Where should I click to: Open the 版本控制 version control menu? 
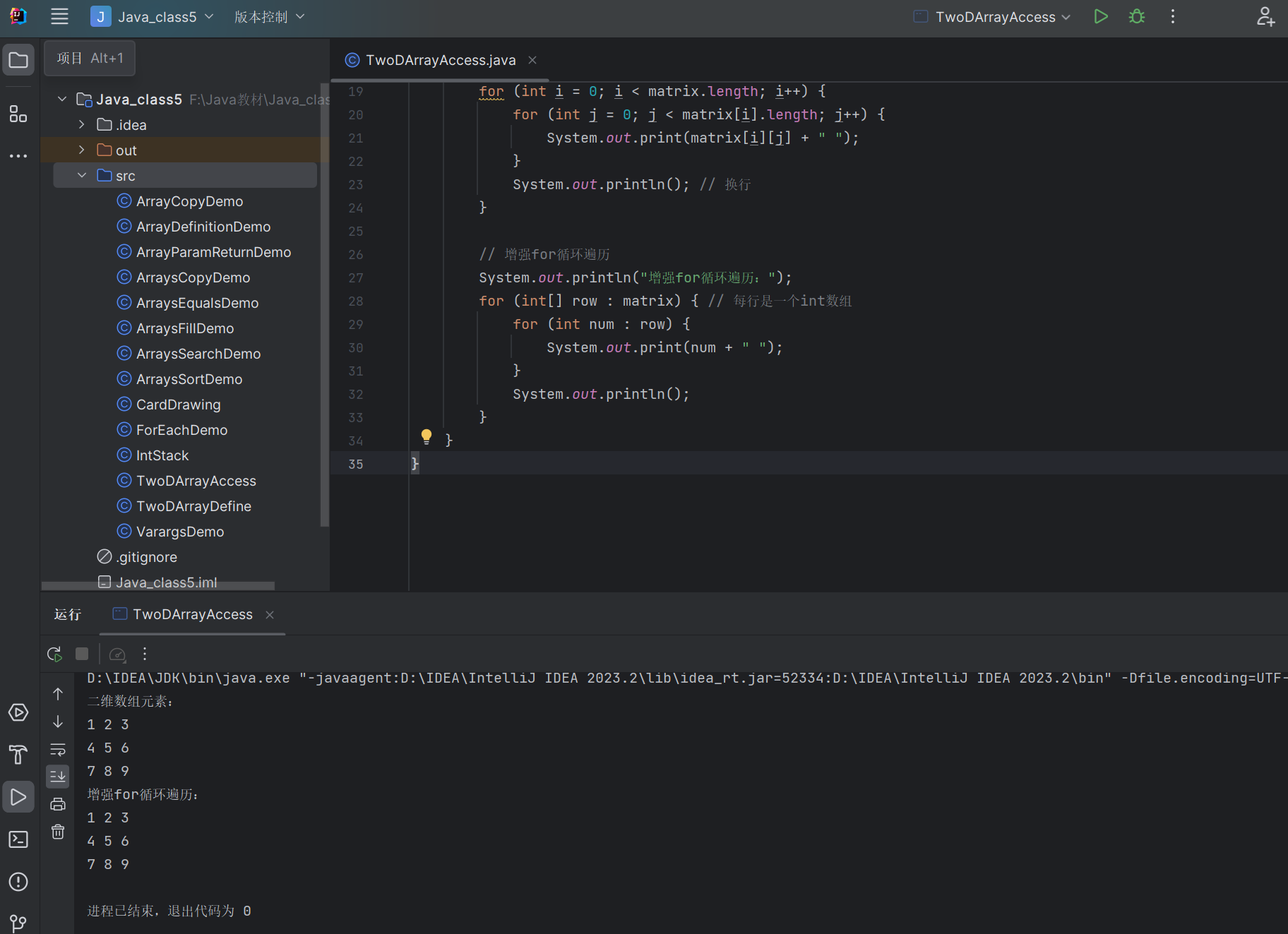pos(269,17)
